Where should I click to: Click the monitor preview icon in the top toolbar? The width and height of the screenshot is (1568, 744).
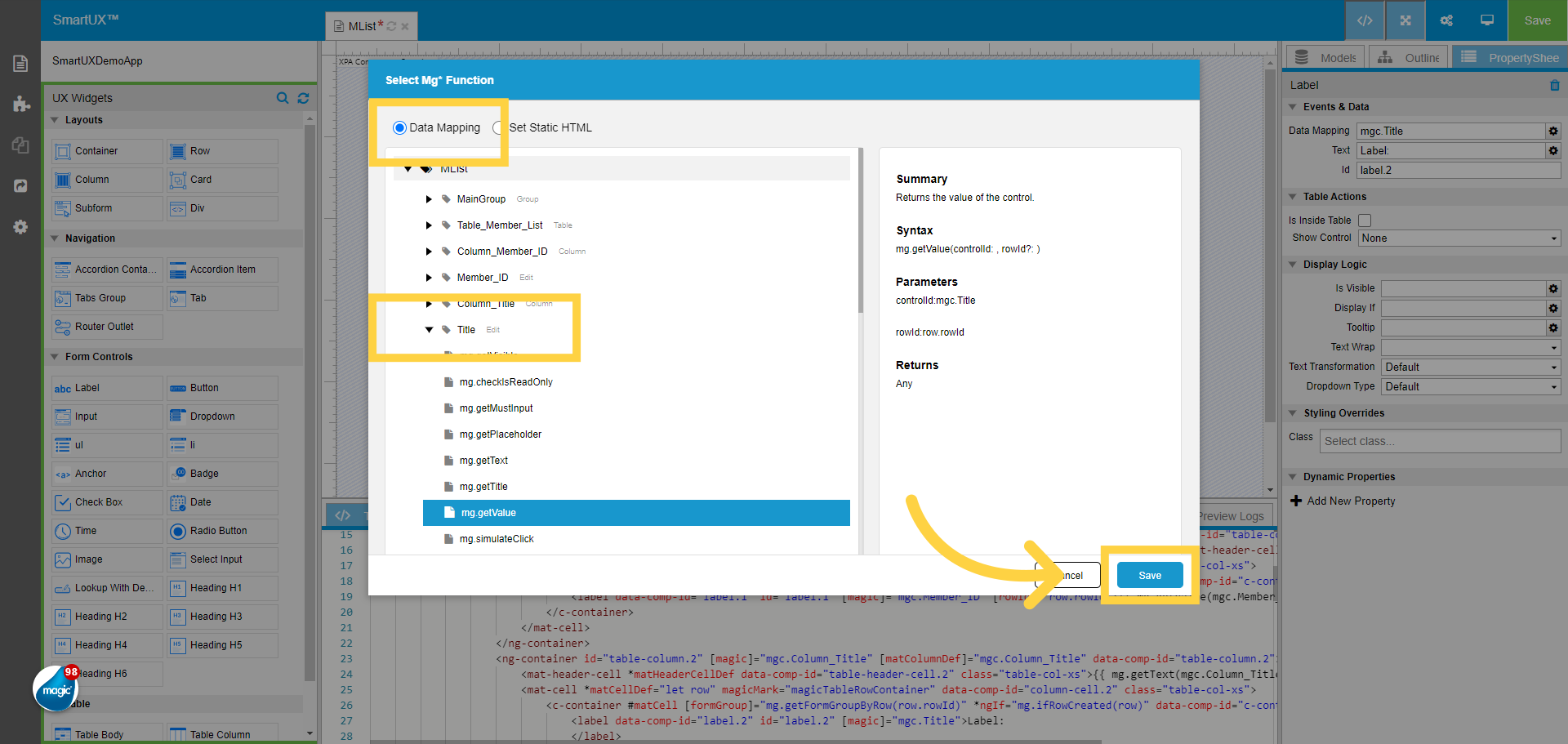pyautogui.click(x=1486, y=20)
